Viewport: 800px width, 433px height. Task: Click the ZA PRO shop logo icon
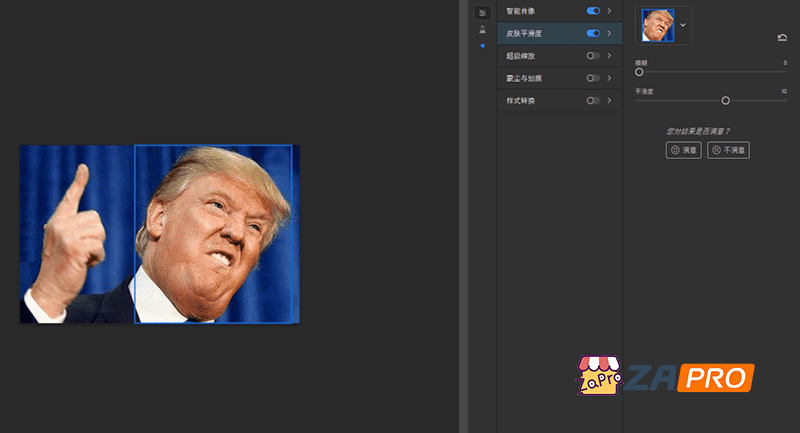coord(597,377)
